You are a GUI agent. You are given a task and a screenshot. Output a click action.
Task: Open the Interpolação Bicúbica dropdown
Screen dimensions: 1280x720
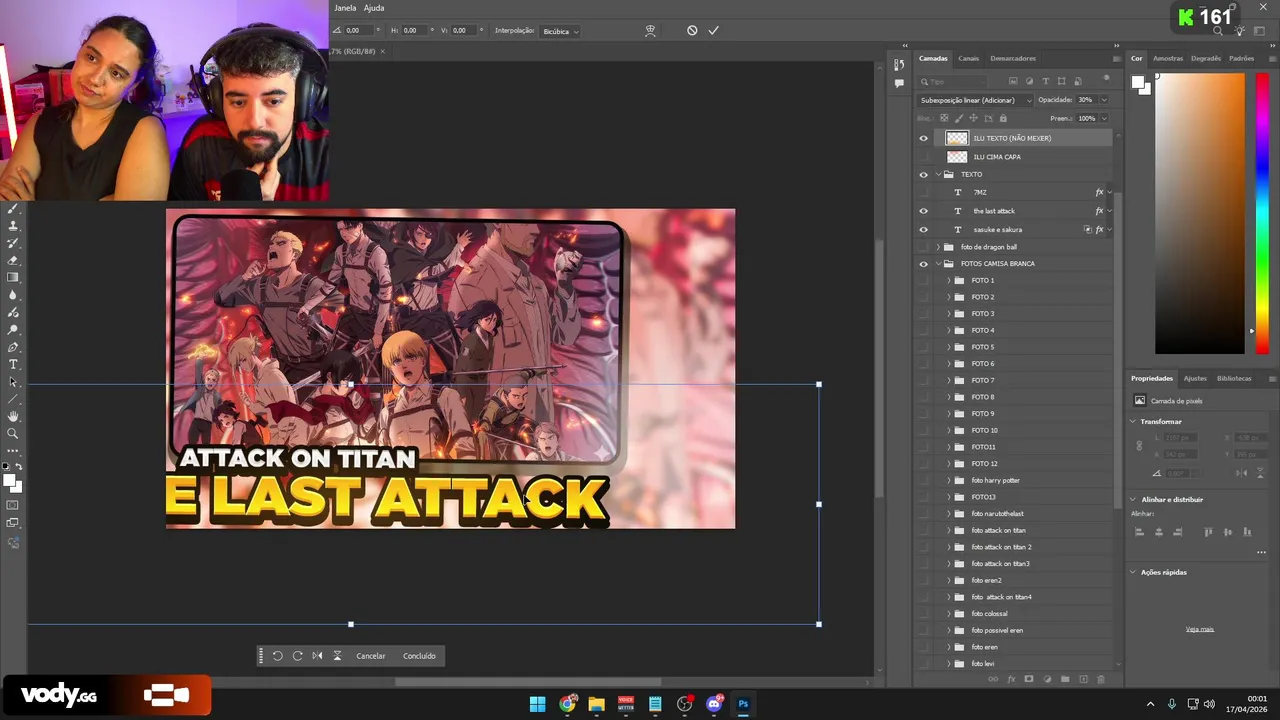coord(560,31)
